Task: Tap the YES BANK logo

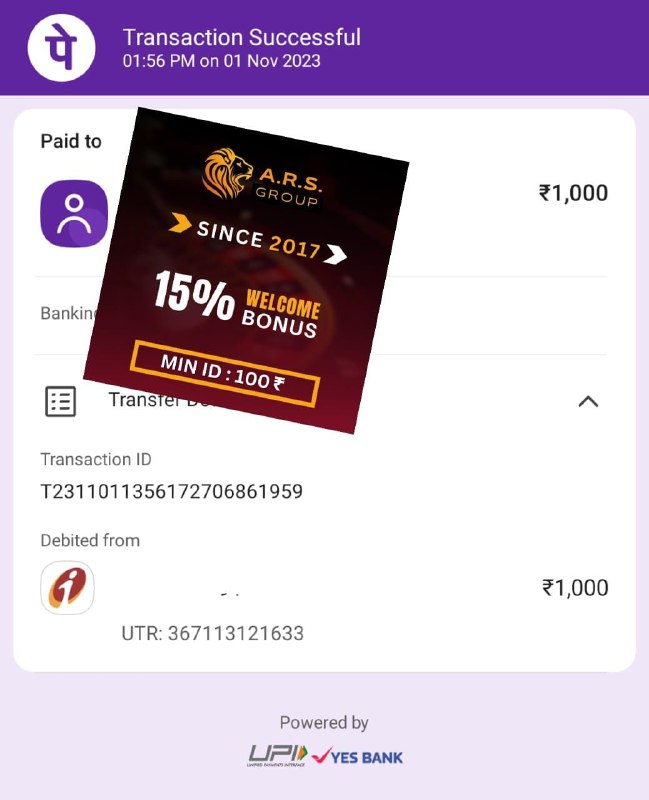Action: click(357, 757)
